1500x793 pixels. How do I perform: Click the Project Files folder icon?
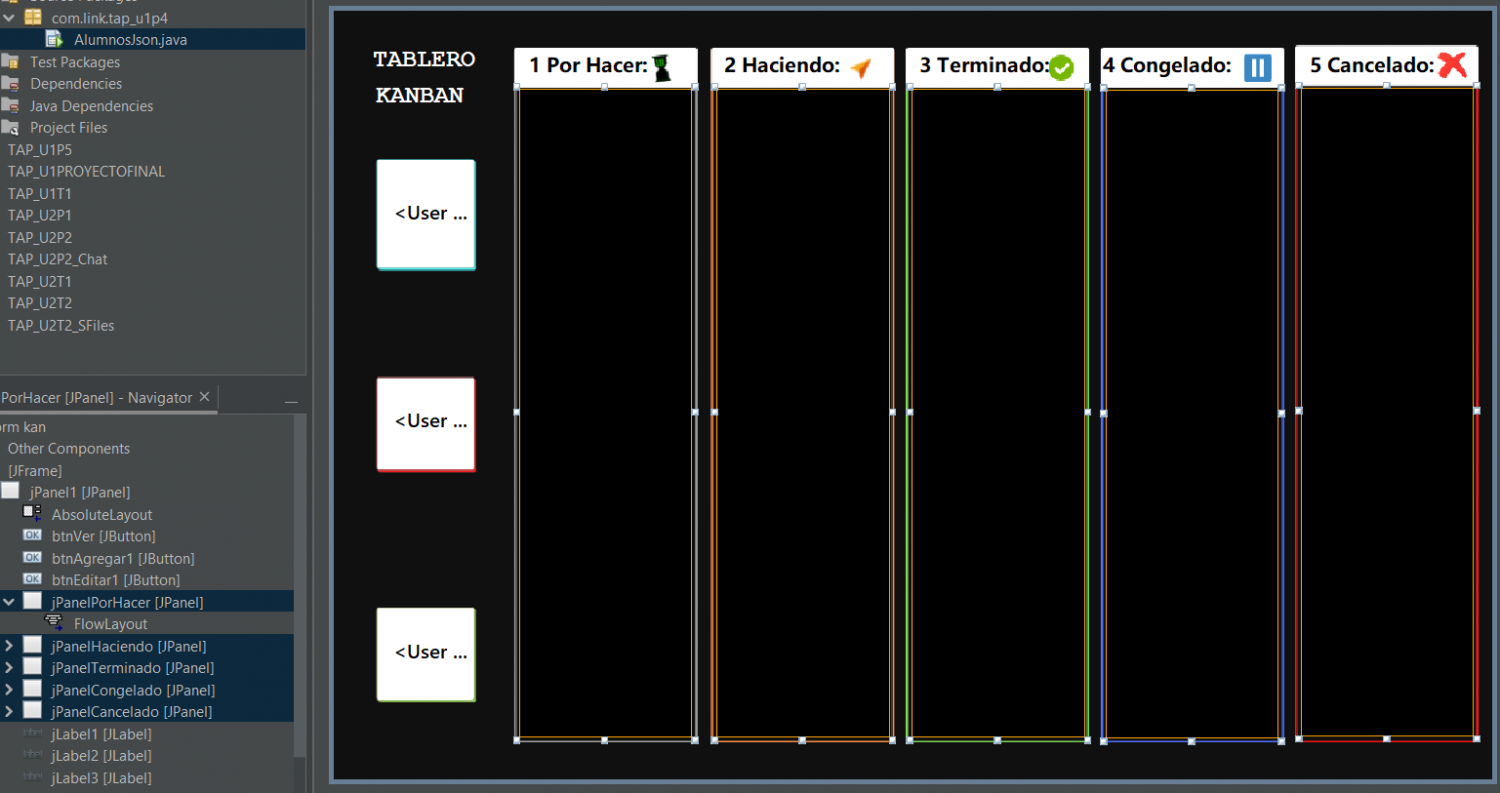(10, 128)
